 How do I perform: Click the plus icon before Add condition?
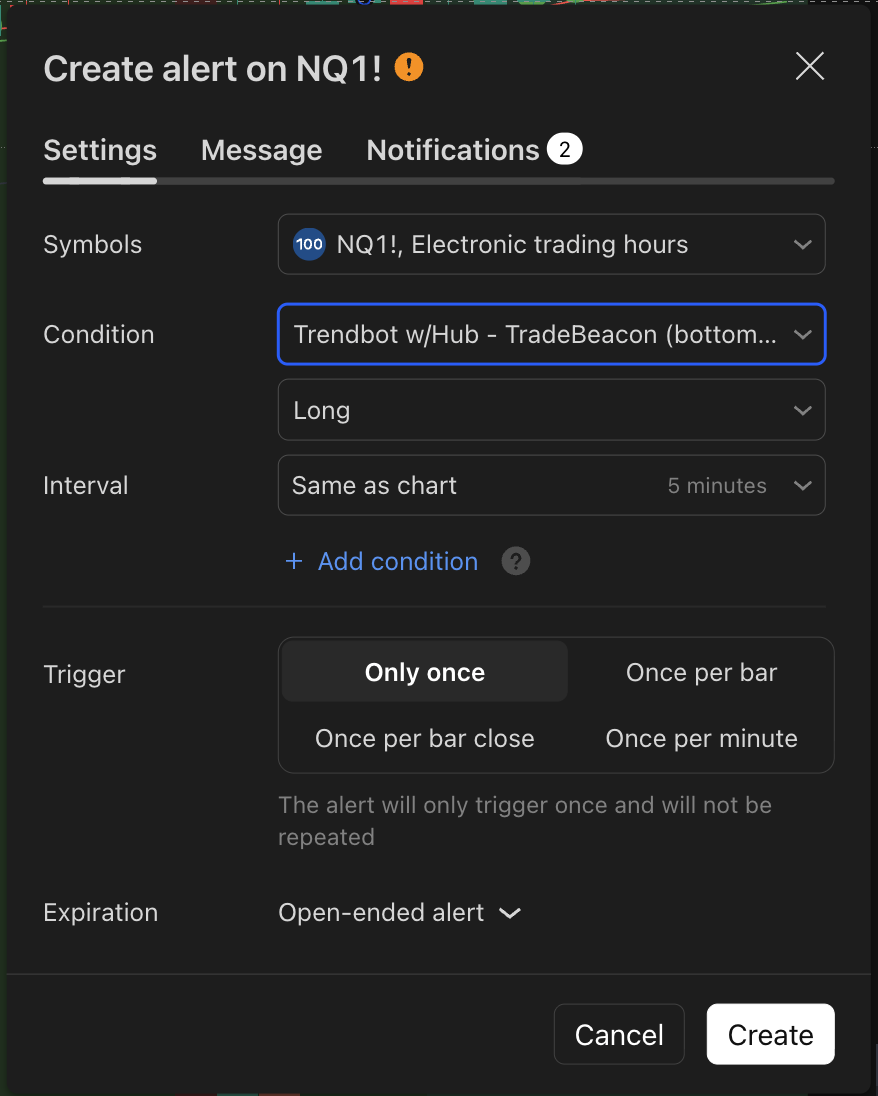point(292,561)
